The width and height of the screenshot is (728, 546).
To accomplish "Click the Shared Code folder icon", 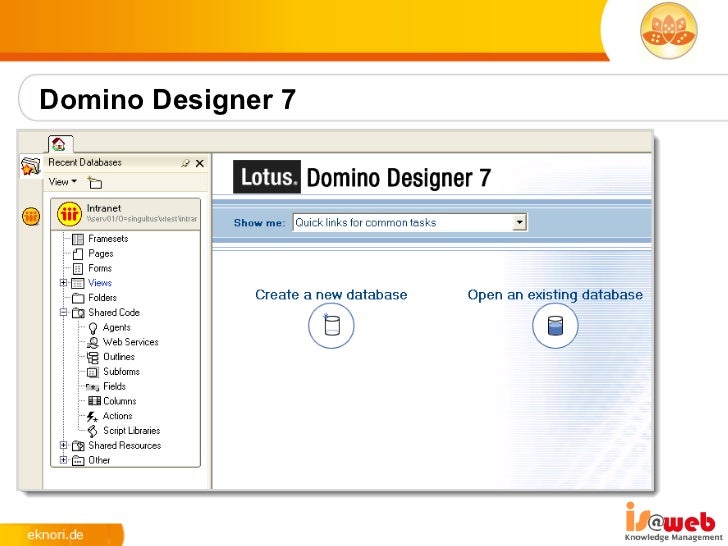I will tap(78, 313).
